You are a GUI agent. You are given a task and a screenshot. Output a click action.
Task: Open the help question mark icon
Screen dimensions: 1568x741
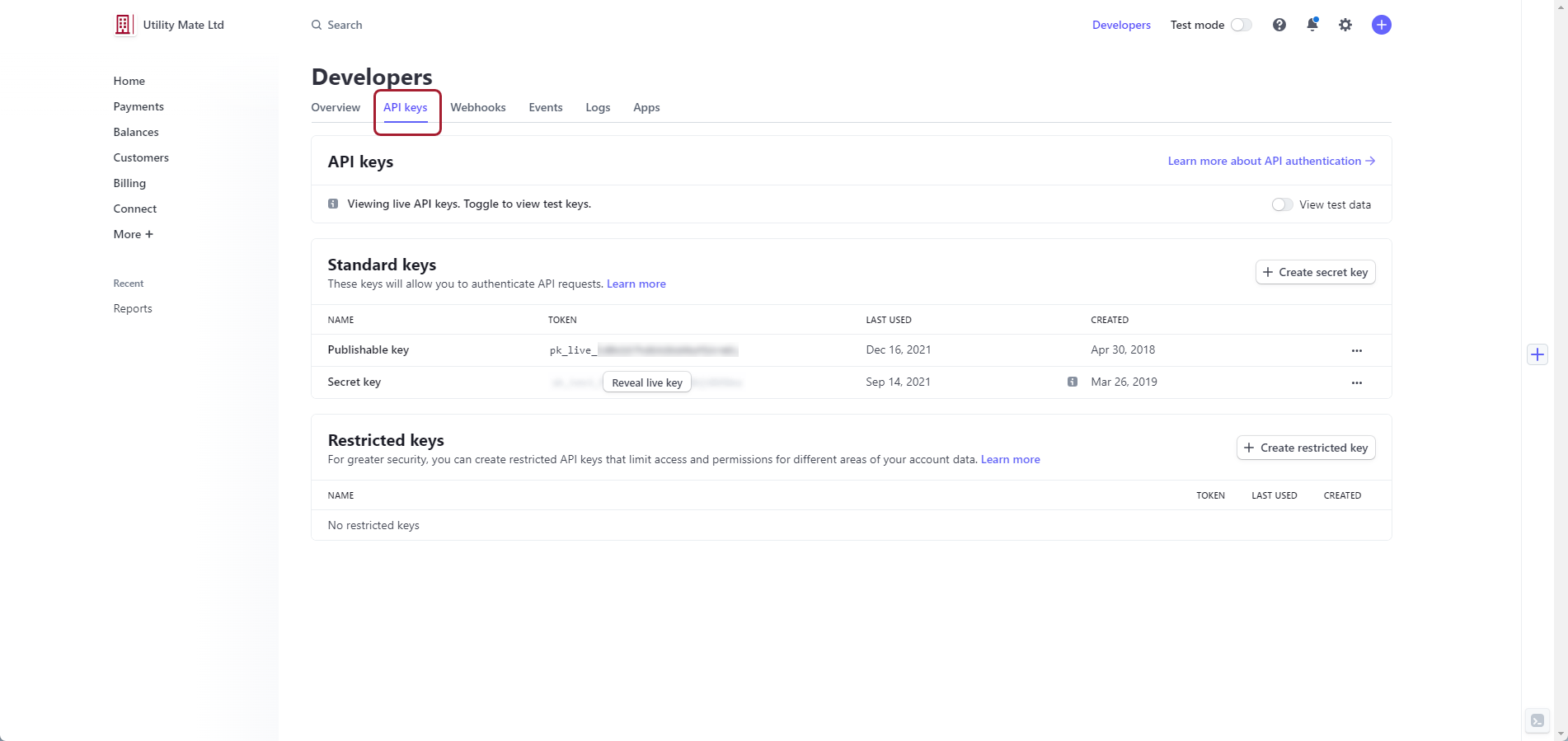(x=1279, y=25)
